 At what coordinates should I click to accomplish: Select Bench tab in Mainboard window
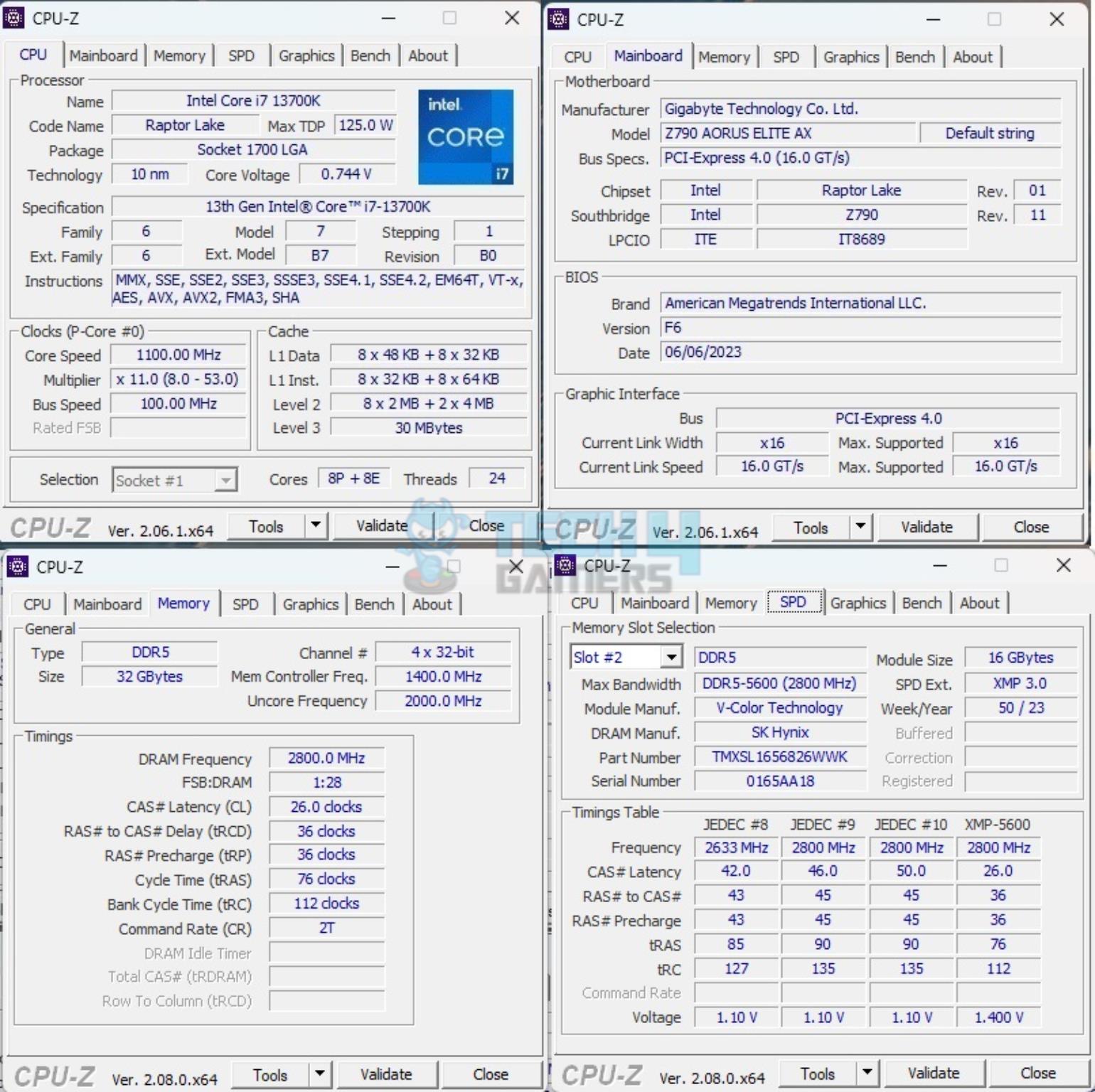915,57
